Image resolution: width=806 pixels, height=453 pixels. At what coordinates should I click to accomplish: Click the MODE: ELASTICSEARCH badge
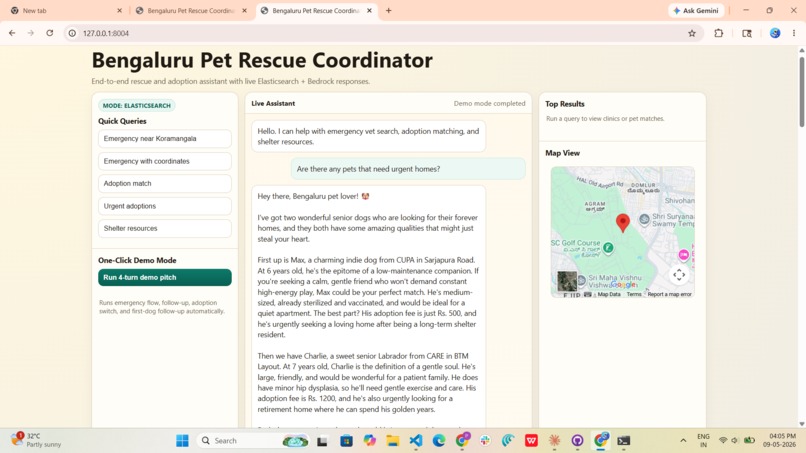(137, 105)
